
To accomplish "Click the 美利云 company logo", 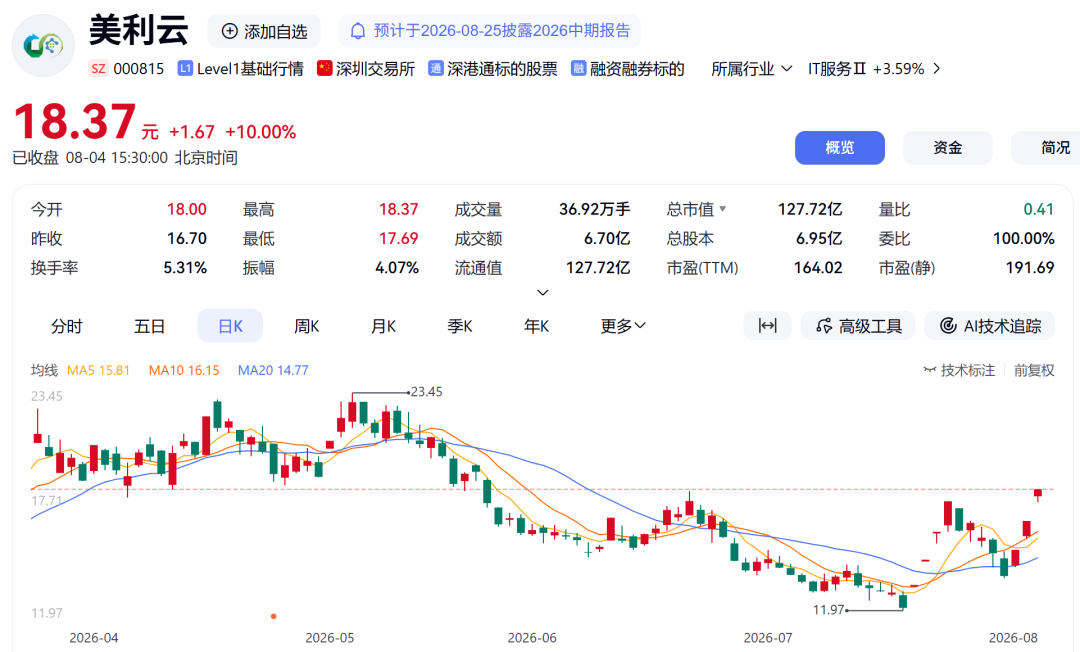I will coord(43,45).
